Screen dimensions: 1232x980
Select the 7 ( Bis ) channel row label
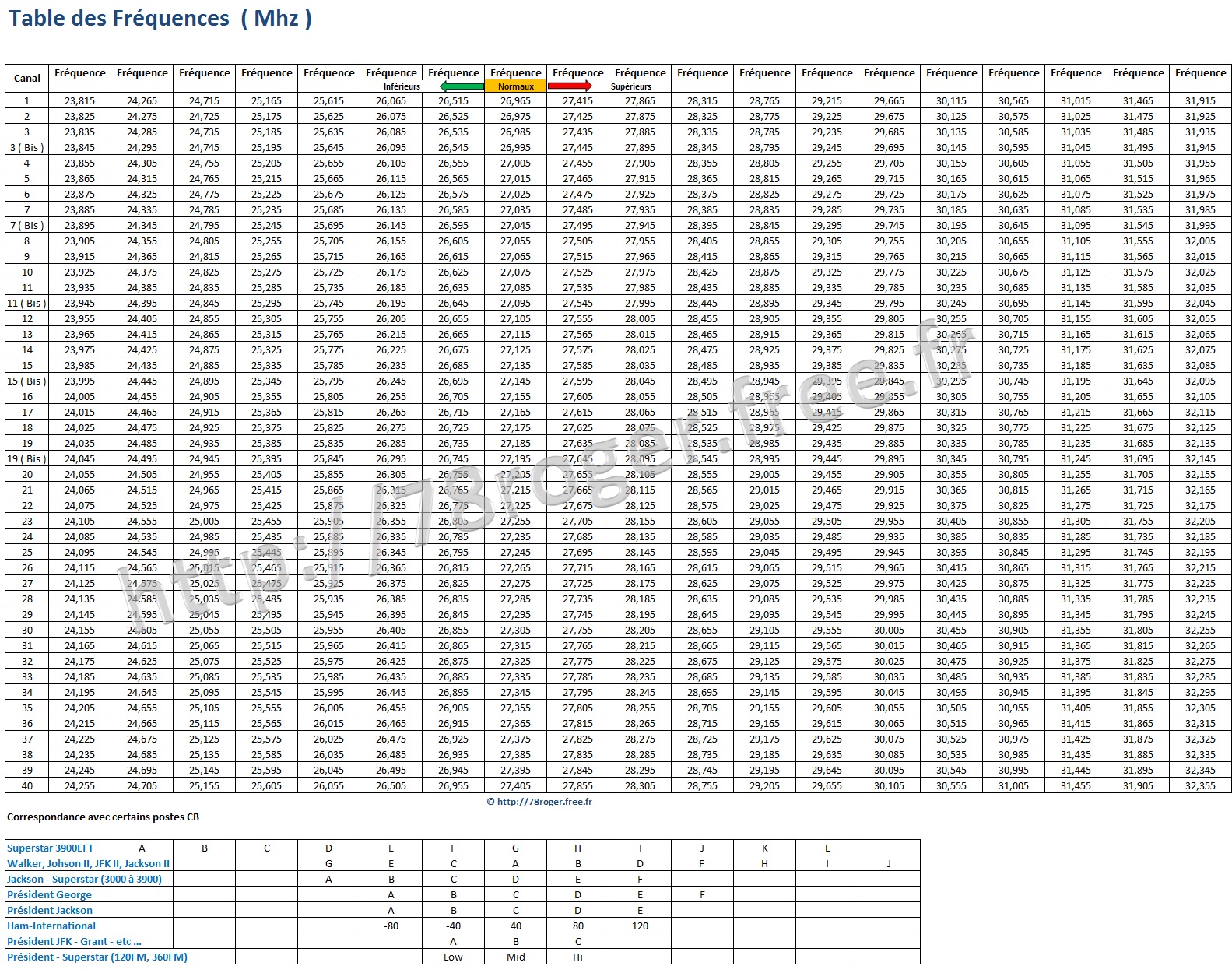point(27,226)
